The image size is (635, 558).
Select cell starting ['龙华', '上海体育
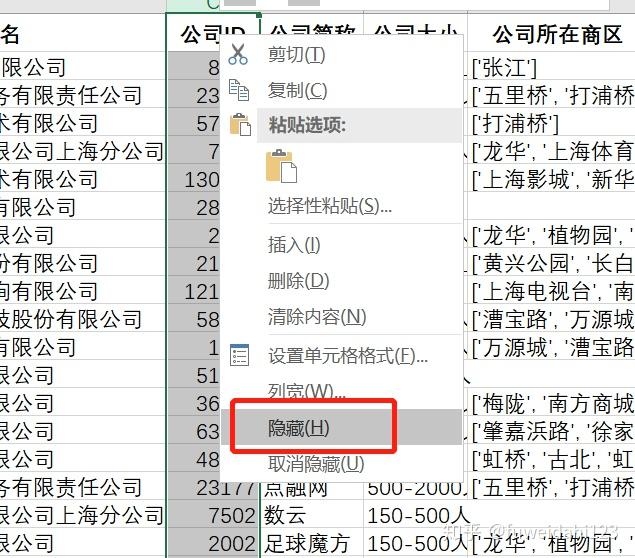click(552, 151)
